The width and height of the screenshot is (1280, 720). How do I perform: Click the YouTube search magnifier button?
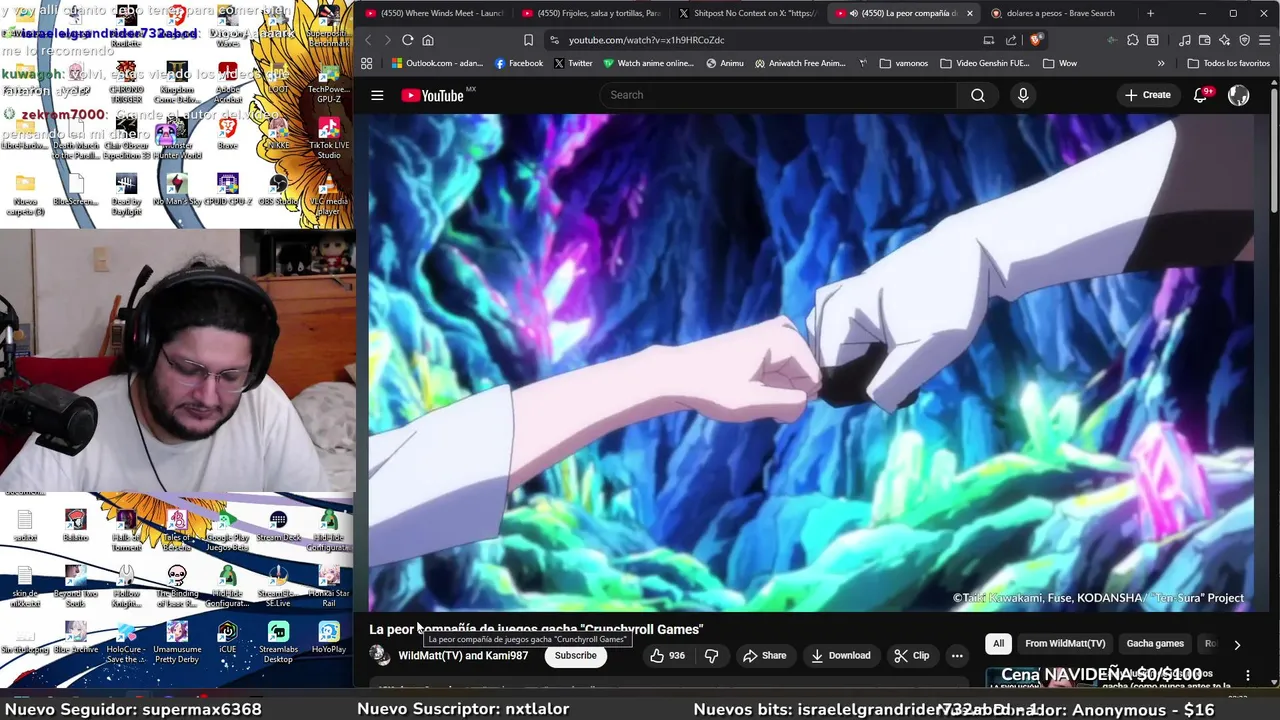[978, 95]
